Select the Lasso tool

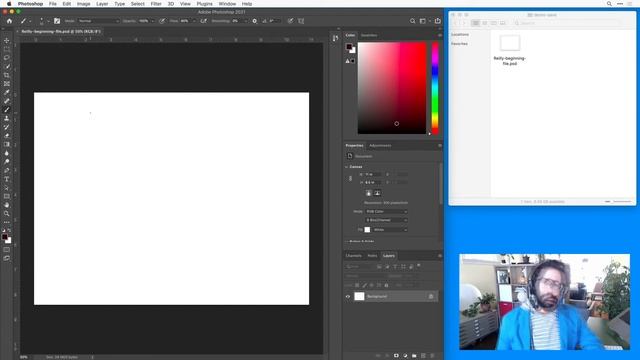(7, 58)
